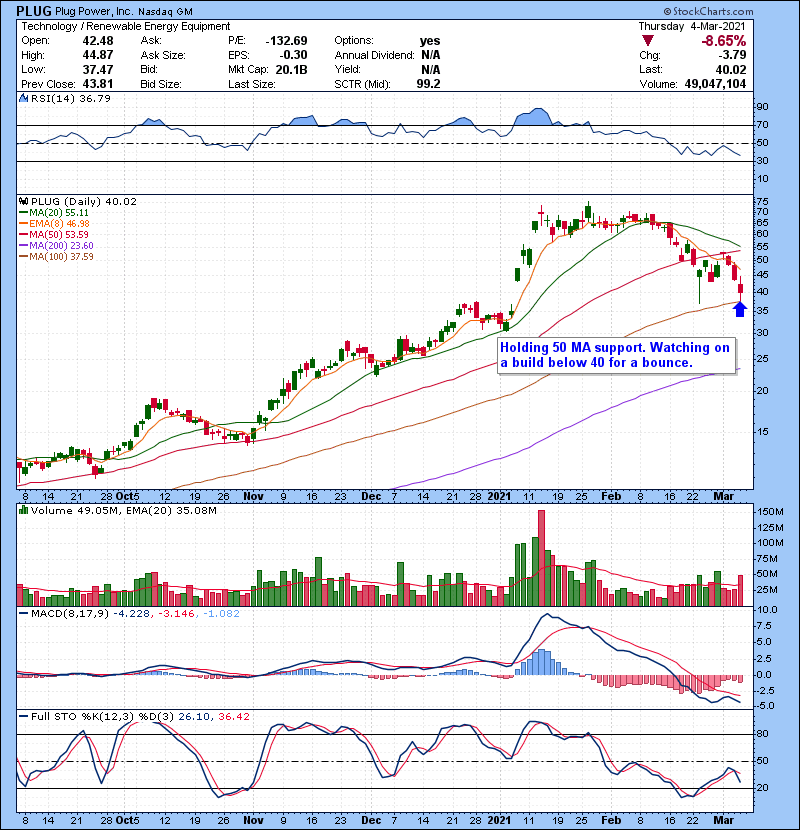The width and height of the screenshot is (800, 830).
Task: Click the bar-chart icon beside Volume label
Action: click(23, 510)
